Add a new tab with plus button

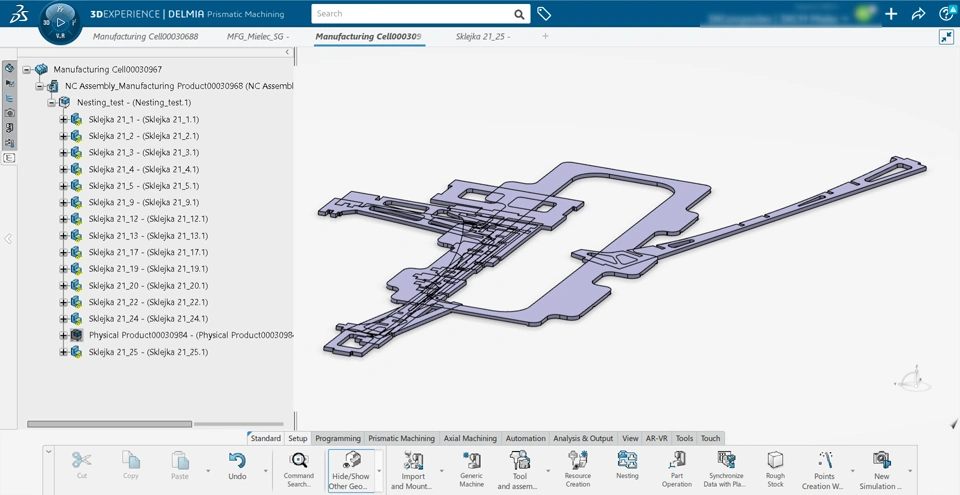[545, 36]
